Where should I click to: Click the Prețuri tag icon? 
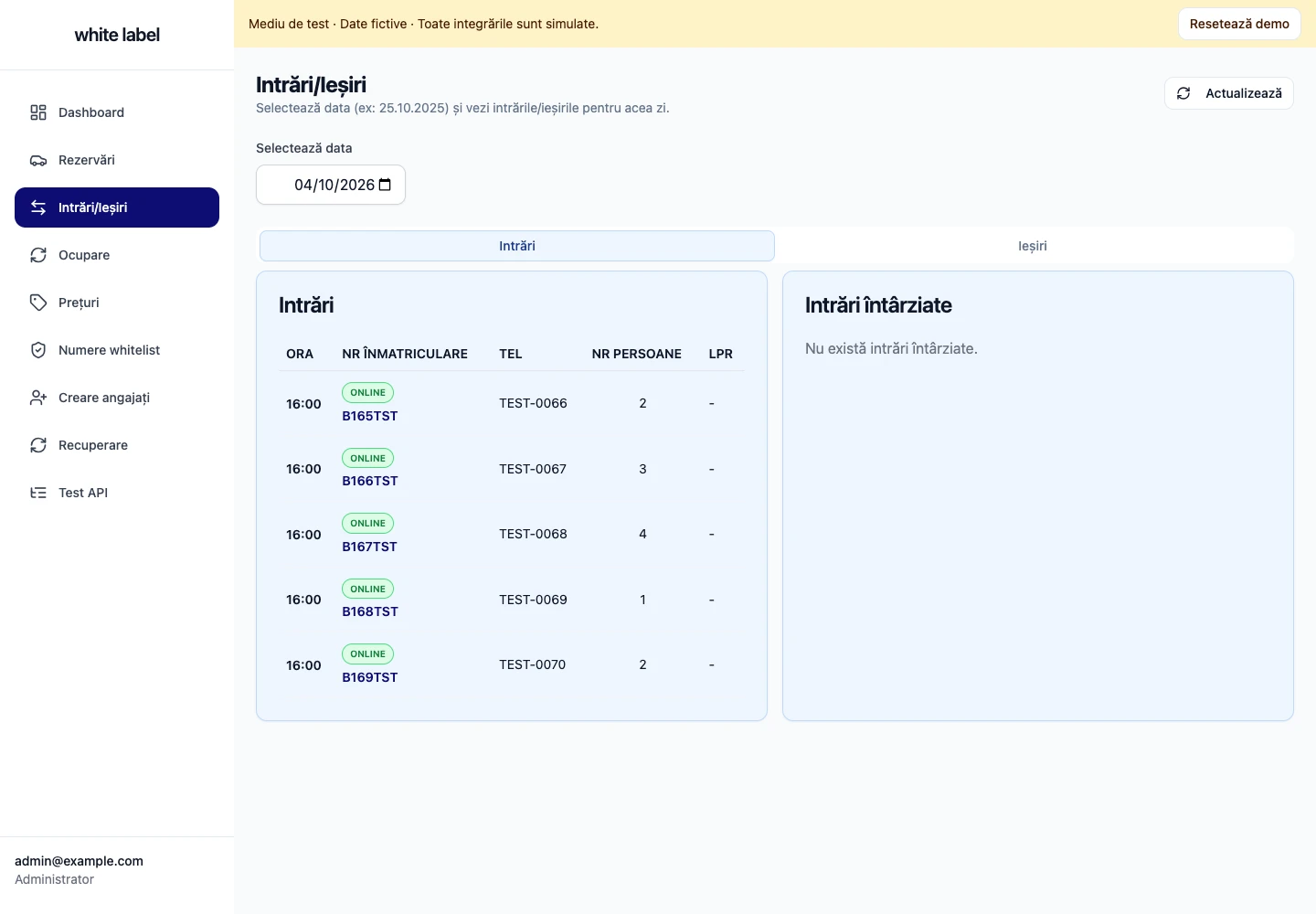(x=38, y=303)
